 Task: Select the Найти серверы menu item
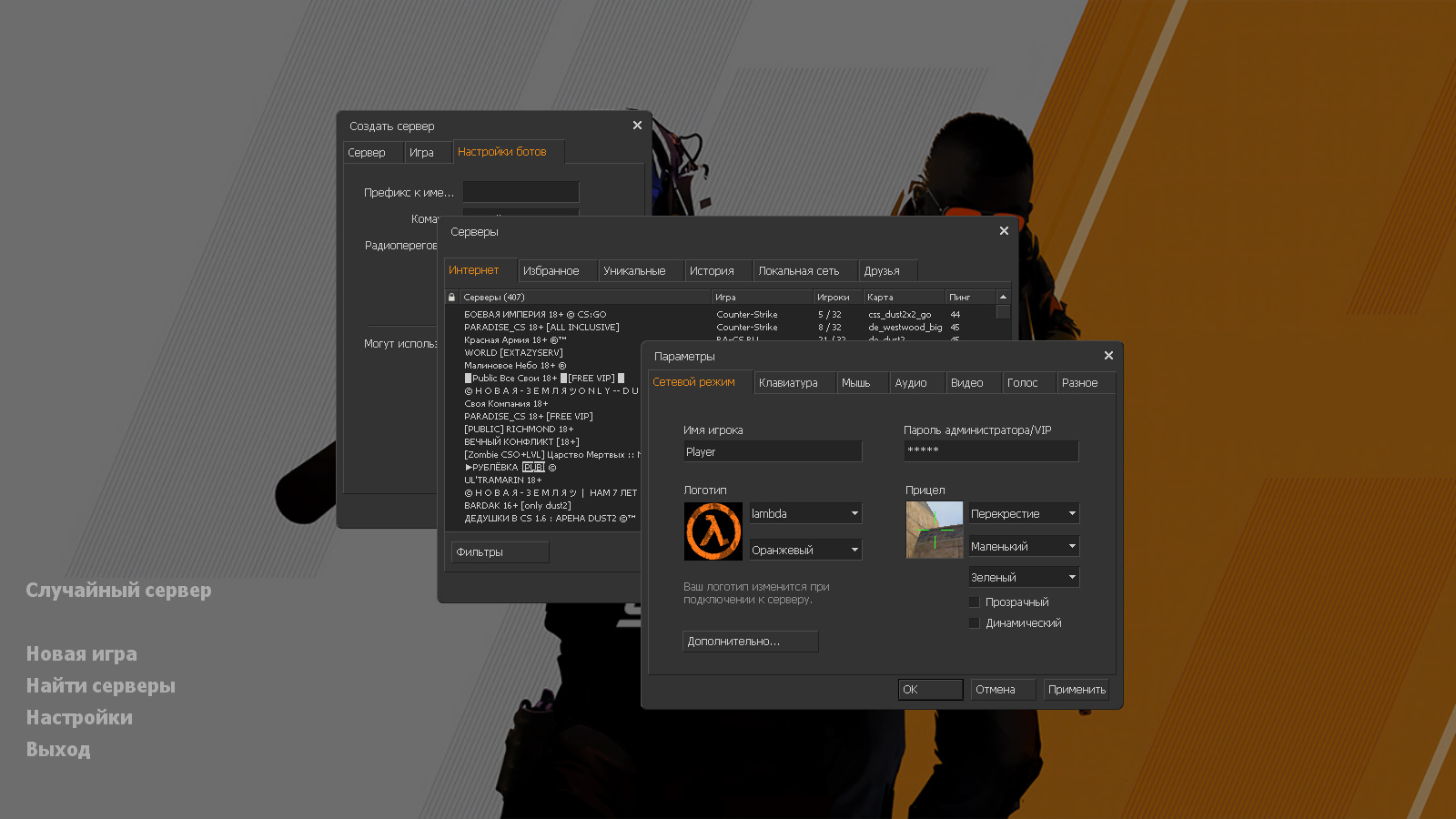coord(101,686)
